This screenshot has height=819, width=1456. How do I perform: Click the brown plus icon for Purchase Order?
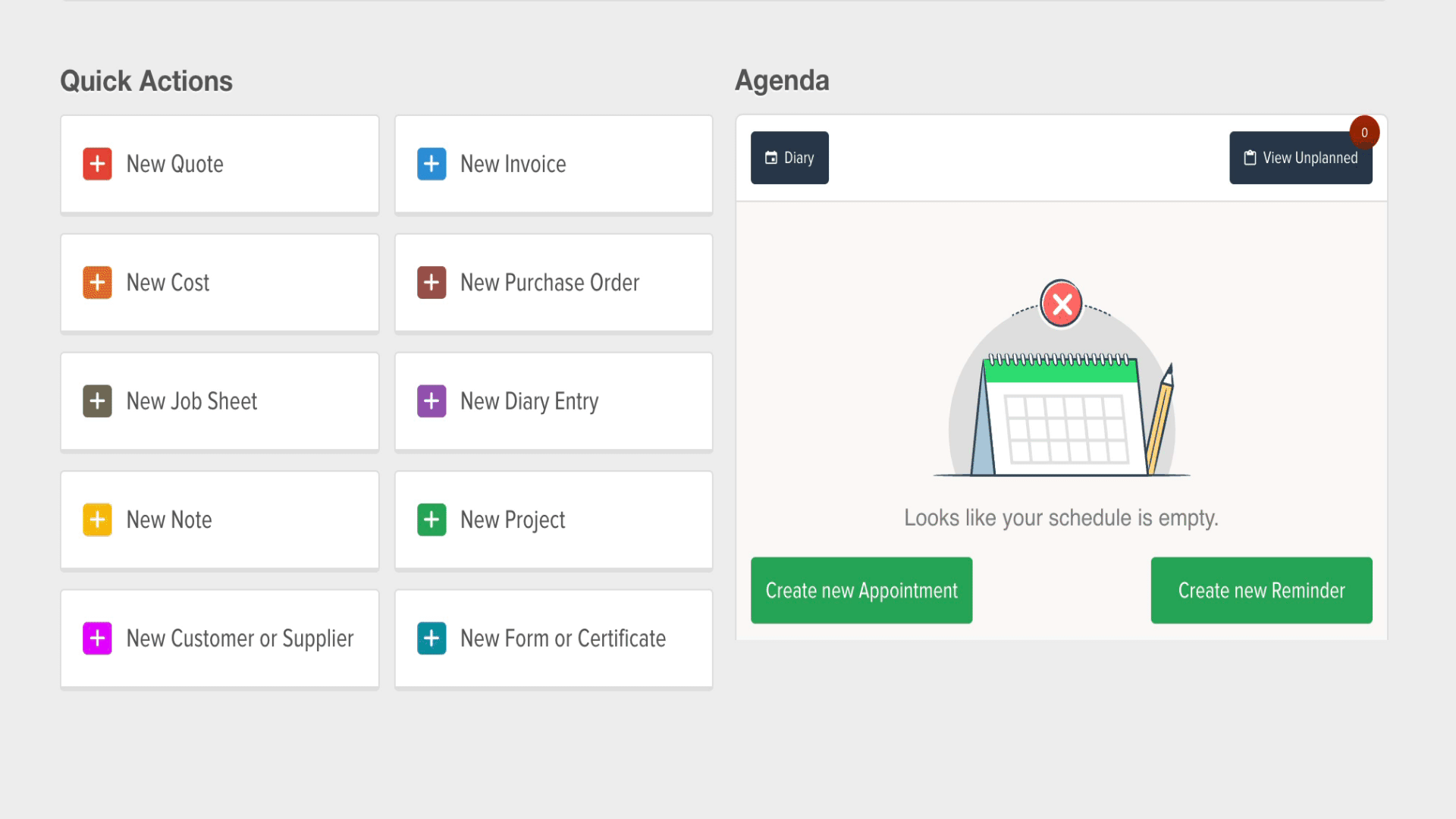tap(431, 282)
